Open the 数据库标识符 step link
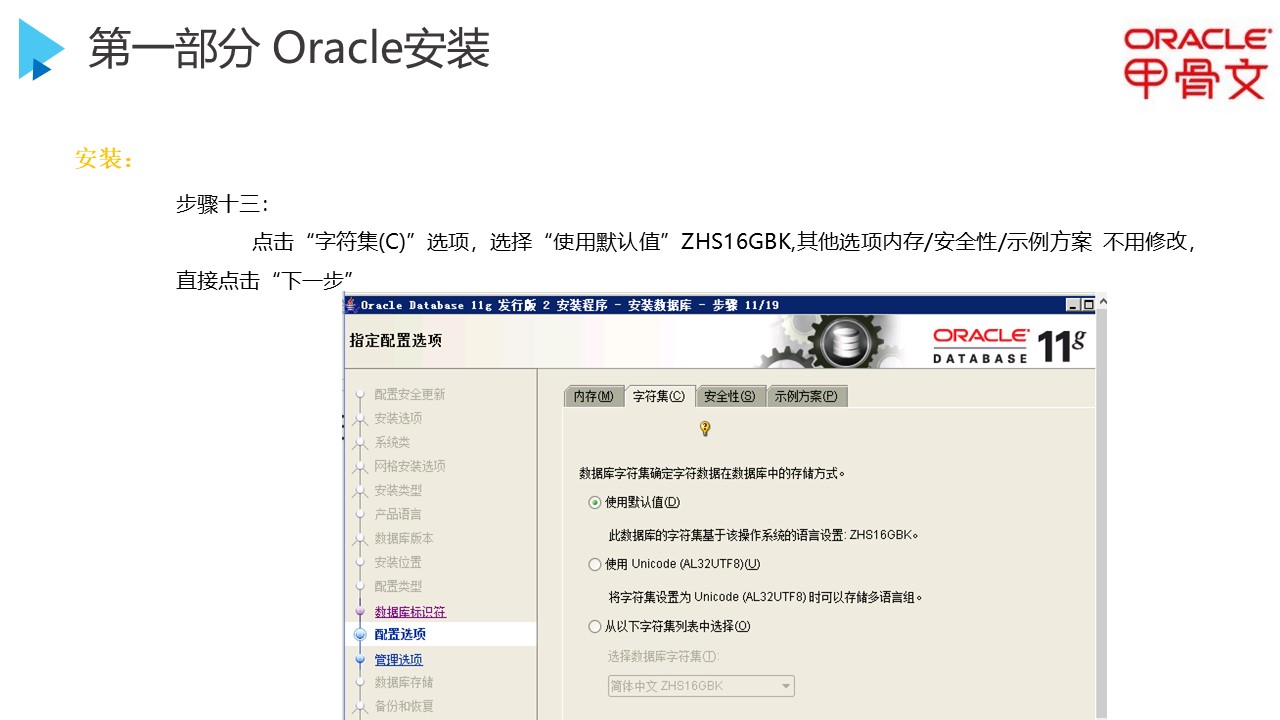 pos(410,611)
